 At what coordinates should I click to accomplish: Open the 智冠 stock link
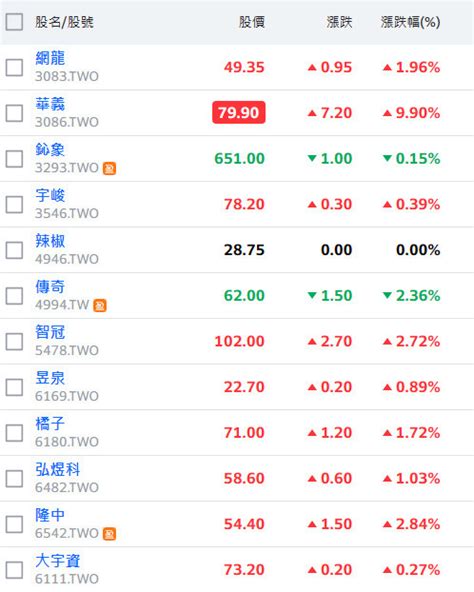(x=50, y=333)
